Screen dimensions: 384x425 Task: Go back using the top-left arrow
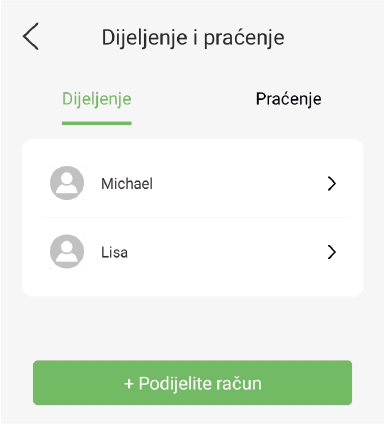click(x=31, y=36)
